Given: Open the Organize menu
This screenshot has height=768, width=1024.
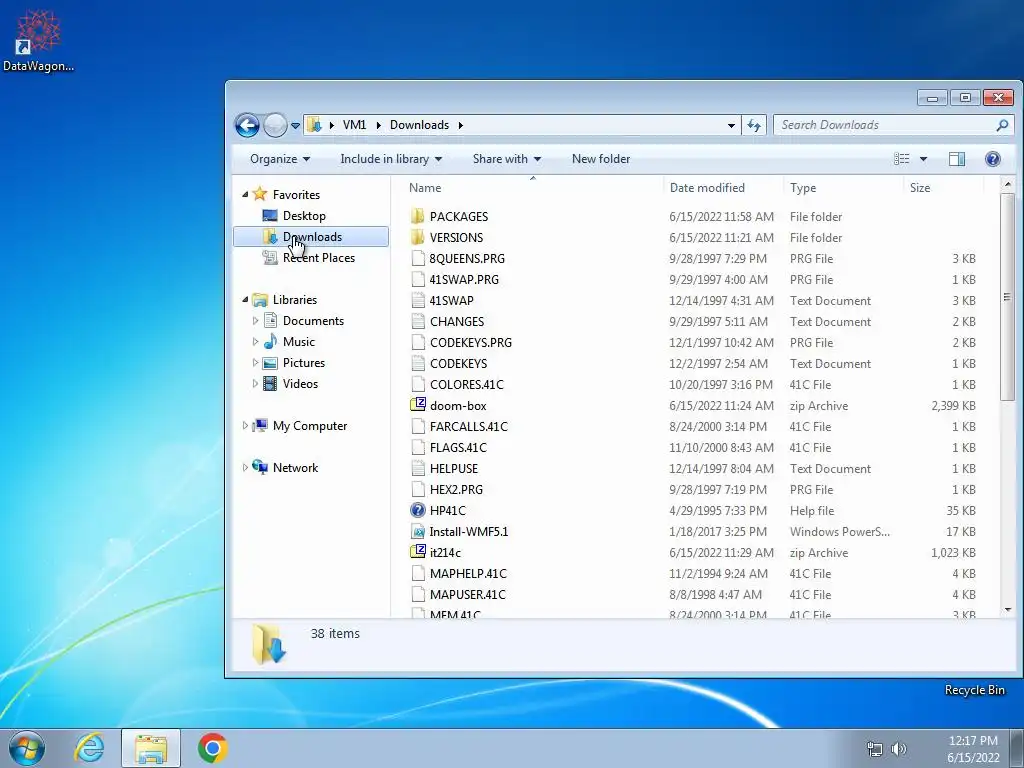Looking at the screenshot, I should tap(280, 159).
